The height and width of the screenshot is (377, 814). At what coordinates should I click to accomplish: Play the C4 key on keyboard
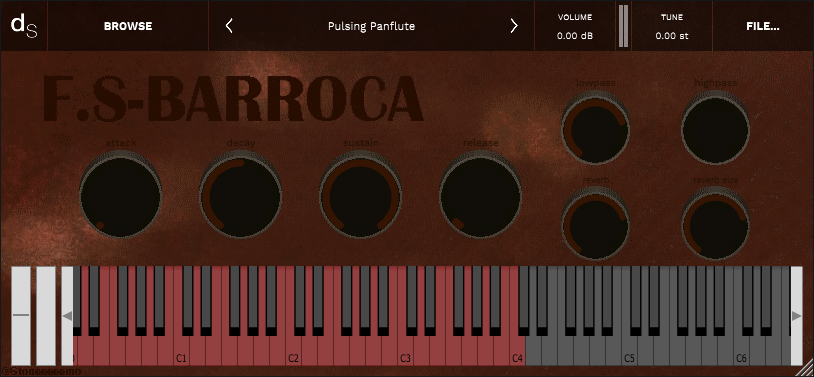517,352
